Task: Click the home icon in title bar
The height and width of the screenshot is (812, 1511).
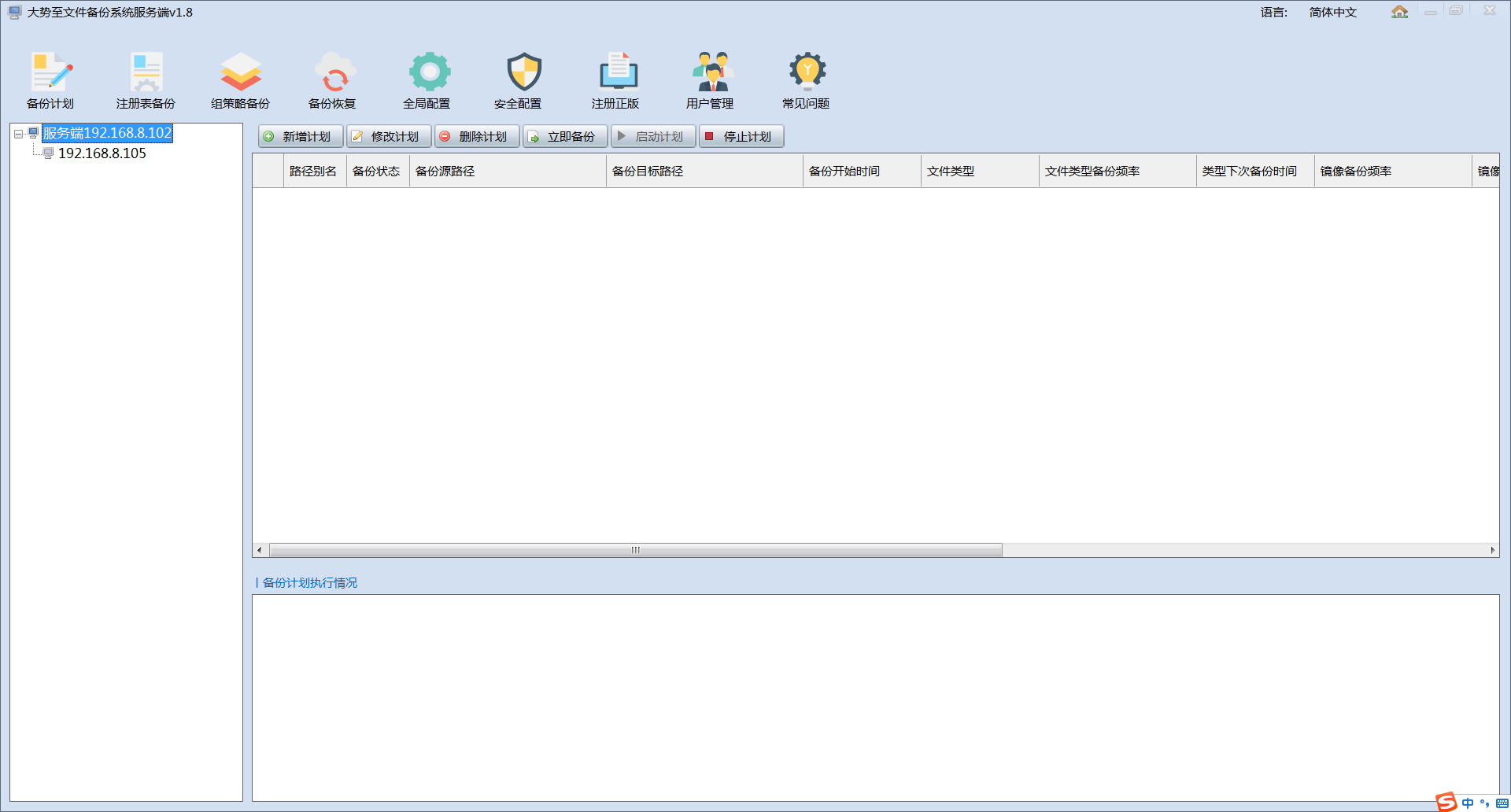Action: (1399, 12)
